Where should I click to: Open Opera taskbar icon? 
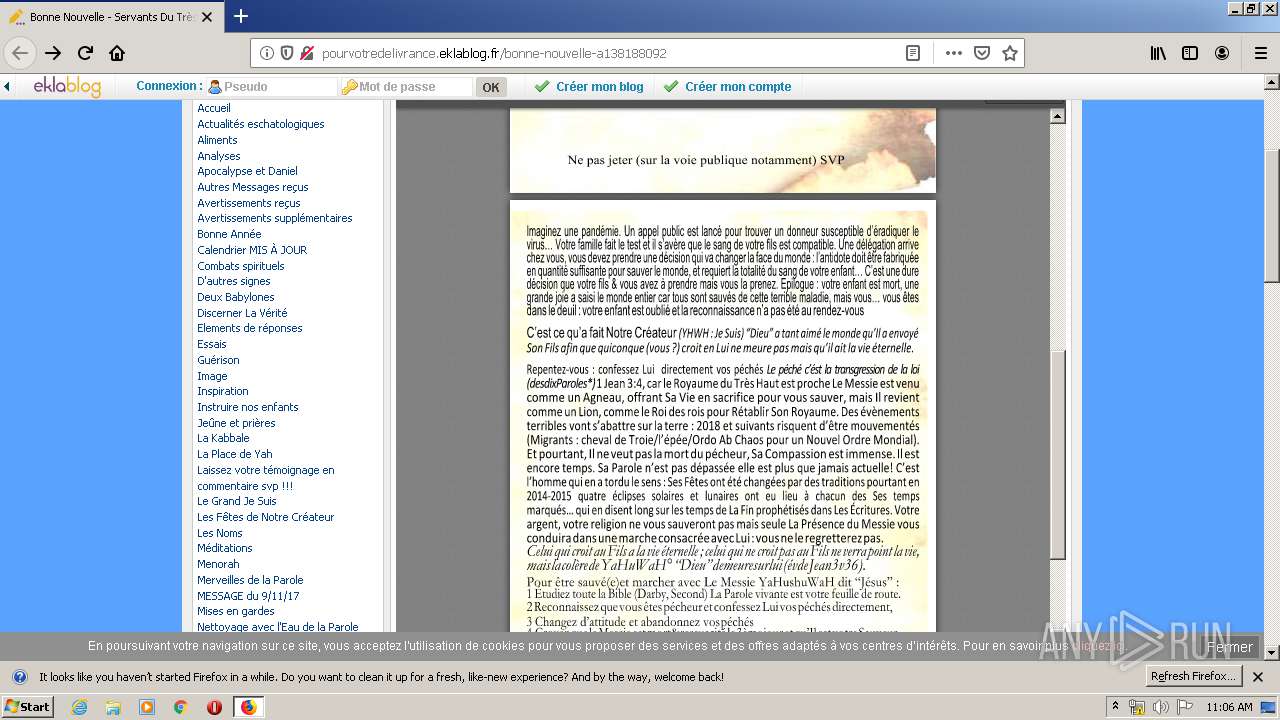pos(214,707)
